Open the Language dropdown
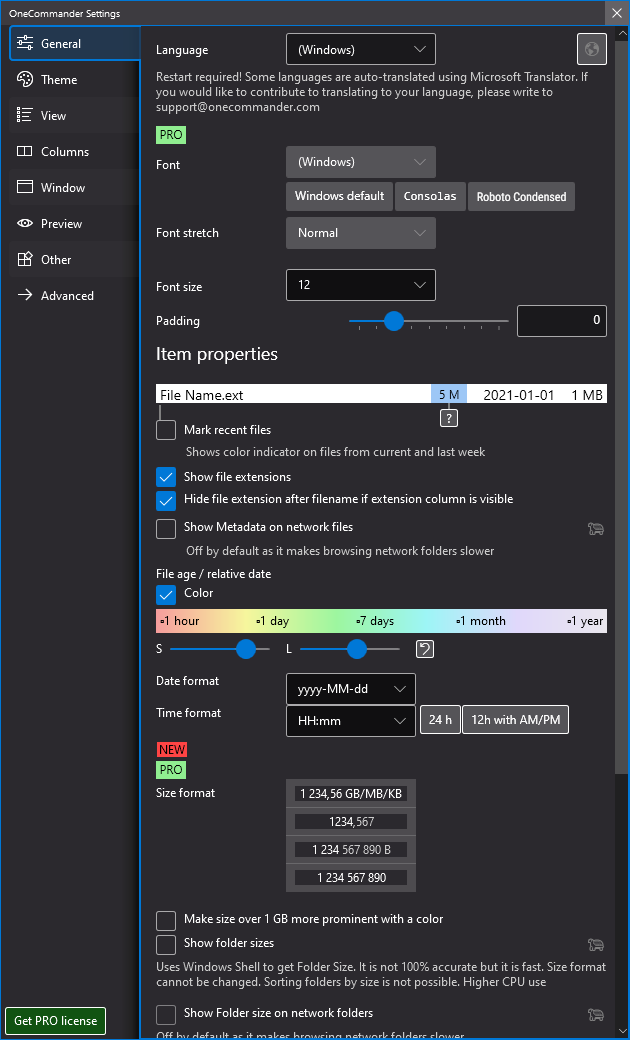The height and width of the screenshot is (1040, 630). [360, 49]
